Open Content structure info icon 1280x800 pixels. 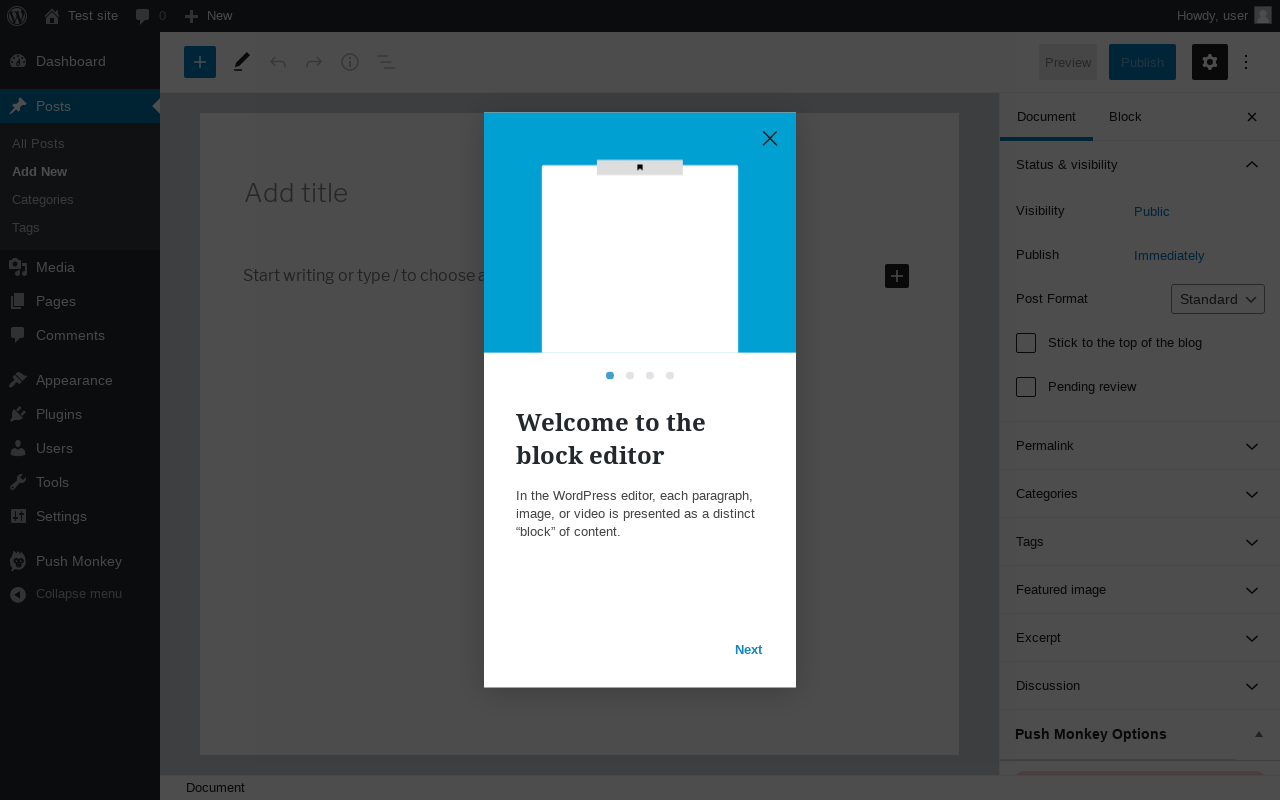[x=350, y=62]
